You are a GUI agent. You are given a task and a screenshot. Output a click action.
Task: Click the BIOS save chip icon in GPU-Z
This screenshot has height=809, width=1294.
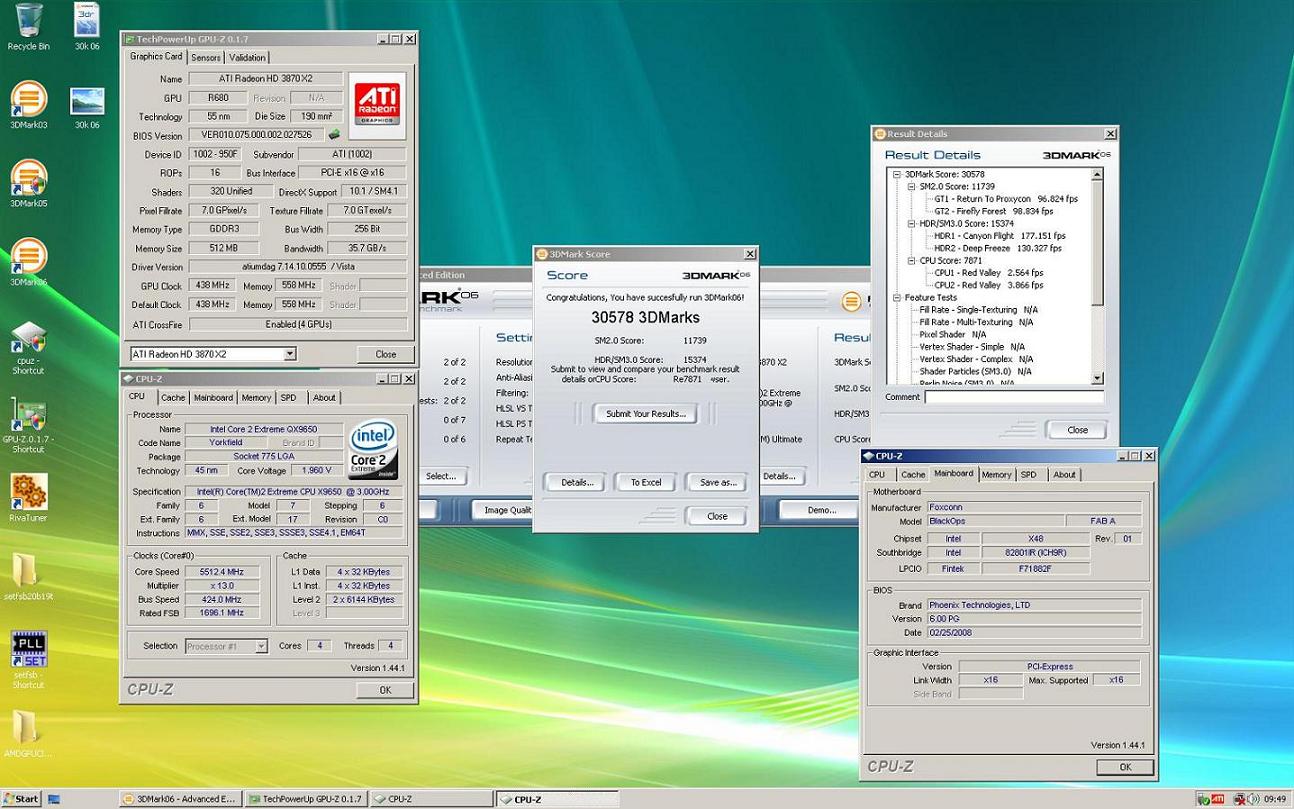click(x=334, y=134)
